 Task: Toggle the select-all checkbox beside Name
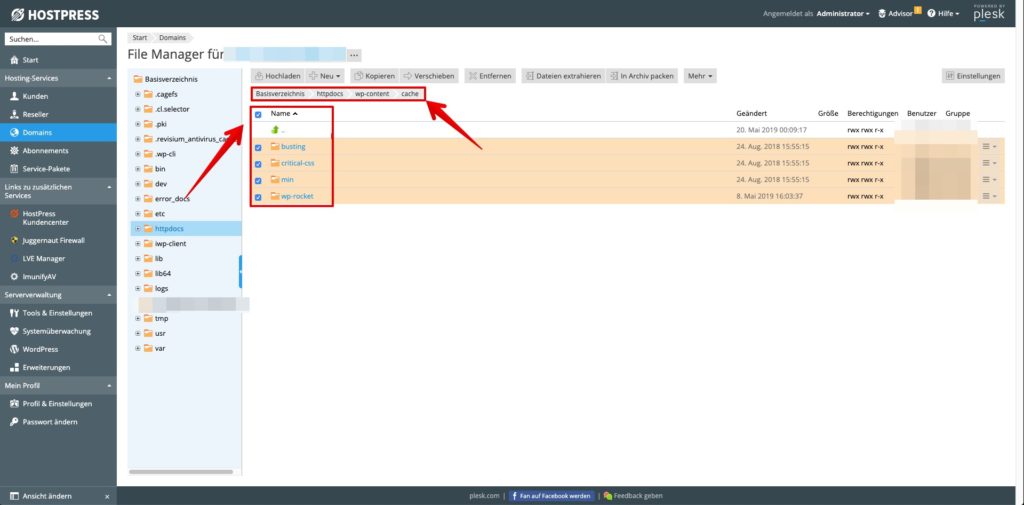click(x=258, y=114)
